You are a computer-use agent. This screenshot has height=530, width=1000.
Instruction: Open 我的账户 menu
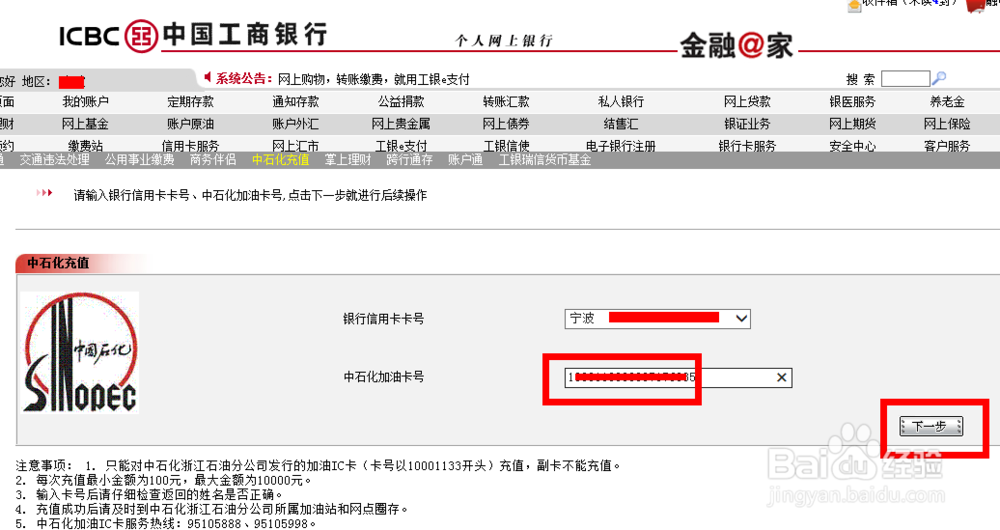coord(85,101)
